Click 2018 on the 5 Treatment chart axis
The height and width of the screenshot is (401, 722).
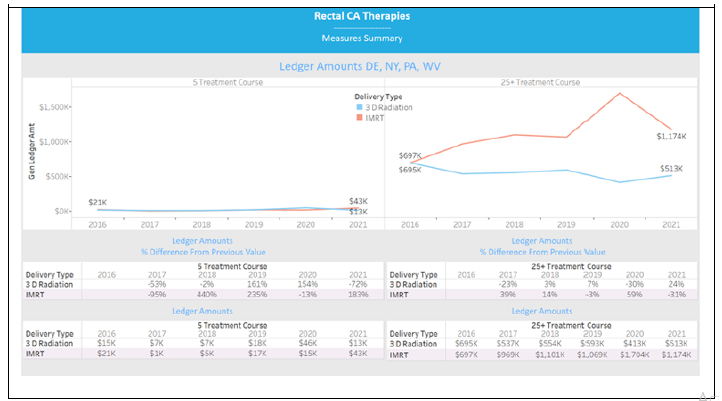[x=202, y=225]
